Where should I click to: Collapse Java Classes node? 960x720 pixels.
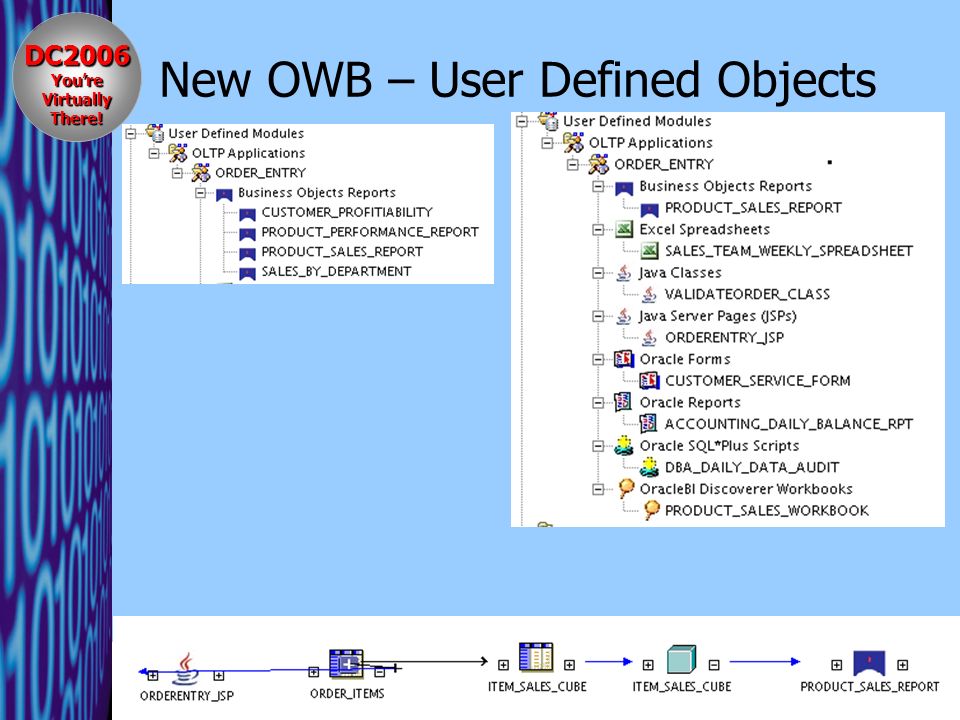pos(598,273)
